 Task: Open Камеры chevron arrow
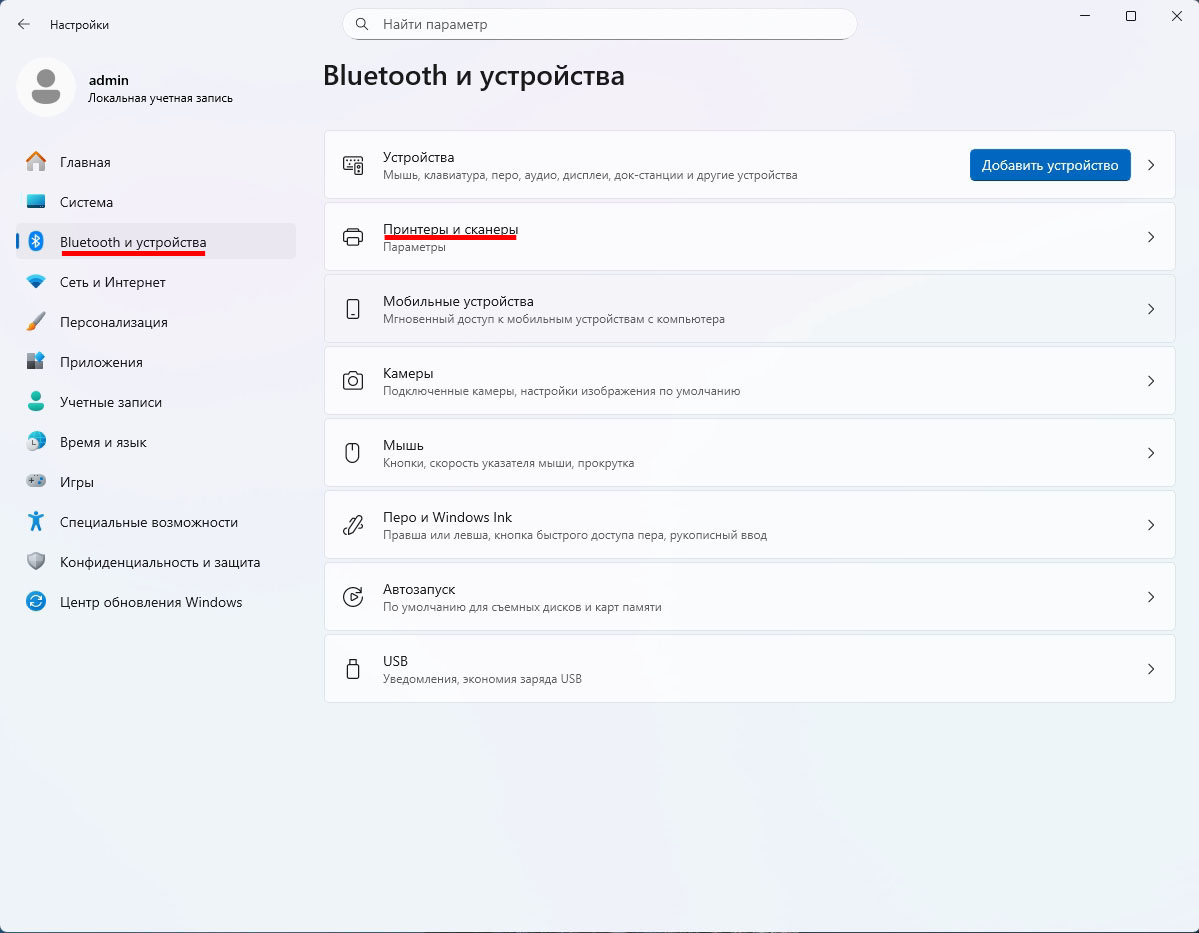1151,381
